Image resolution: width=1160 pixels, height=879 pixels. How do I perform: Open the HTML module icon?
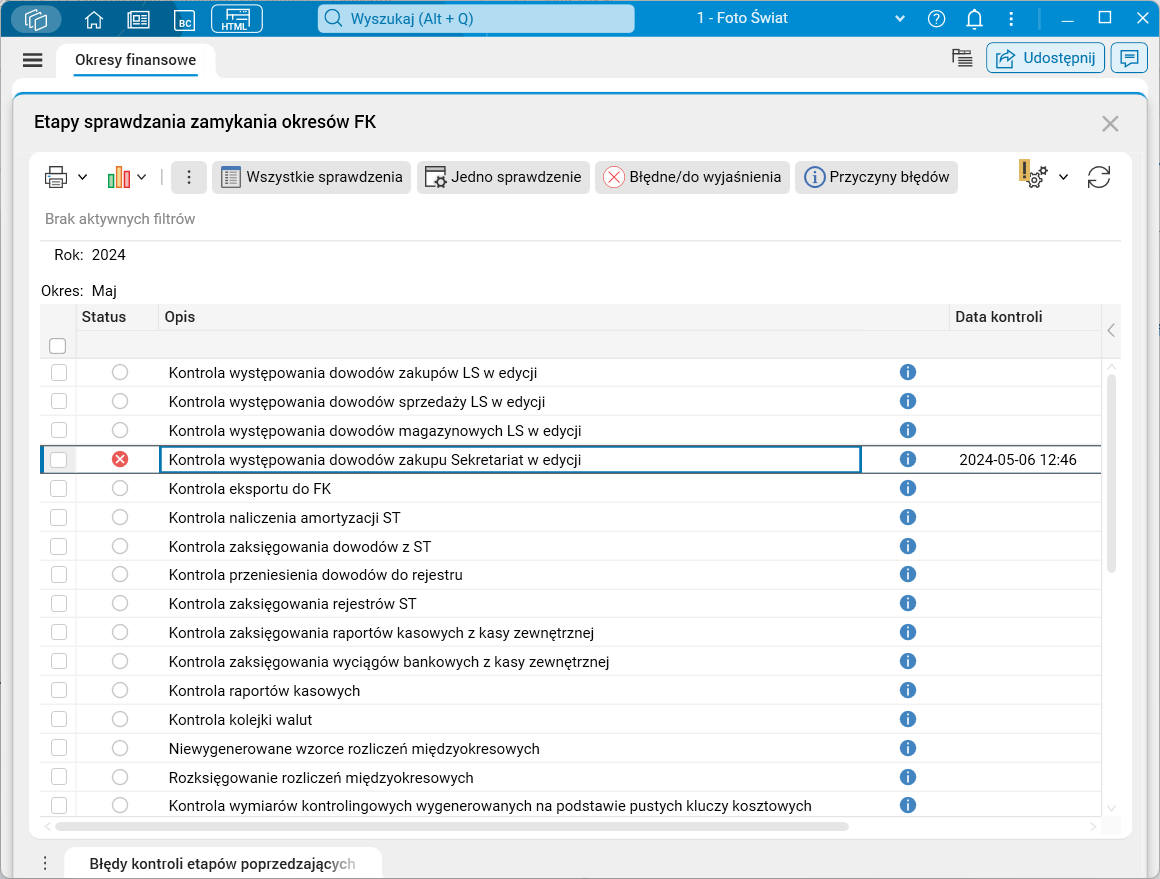[x=236, y=18]
